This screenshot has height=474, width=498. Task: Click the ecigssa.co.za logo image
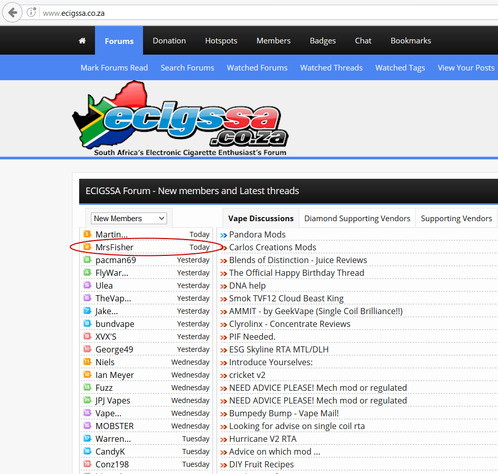tap(180, 119)
